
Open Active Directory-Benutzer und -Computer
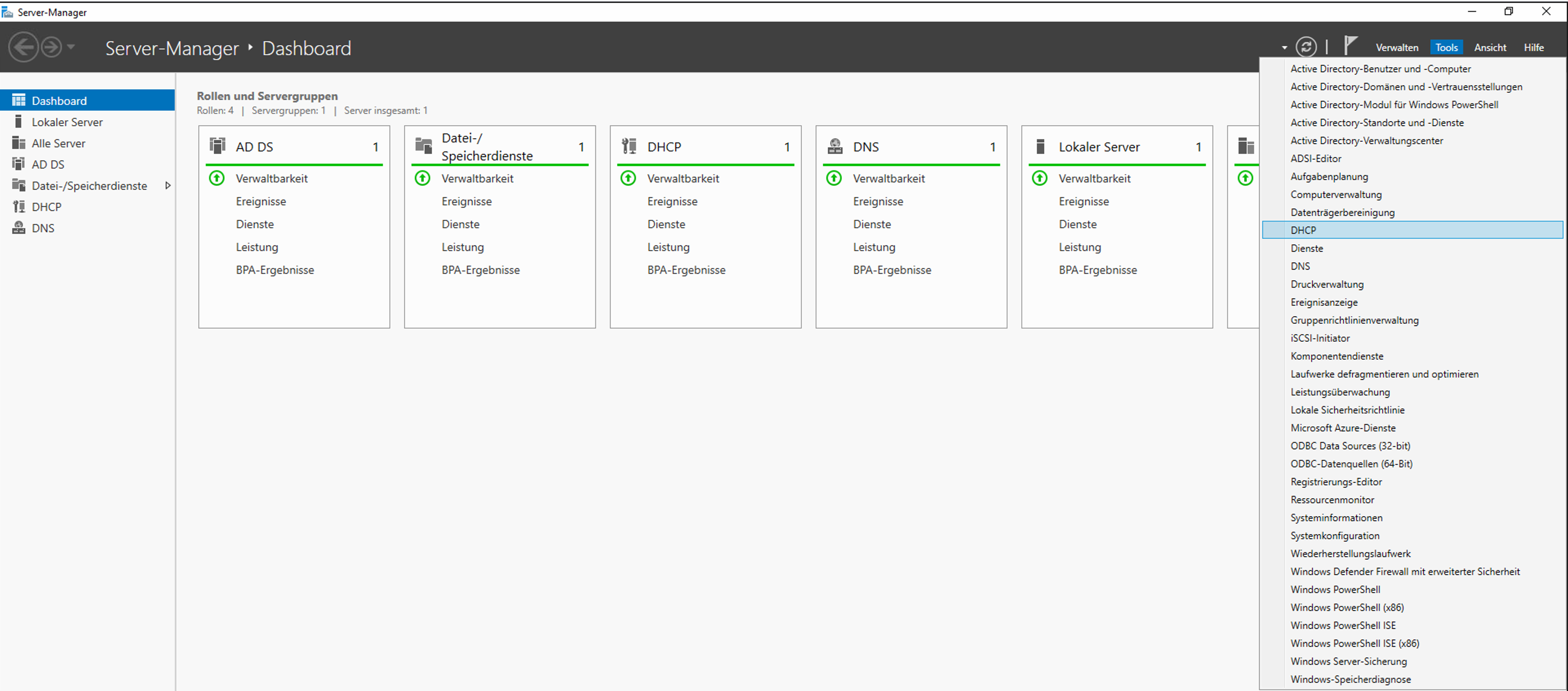point(1380,69)
